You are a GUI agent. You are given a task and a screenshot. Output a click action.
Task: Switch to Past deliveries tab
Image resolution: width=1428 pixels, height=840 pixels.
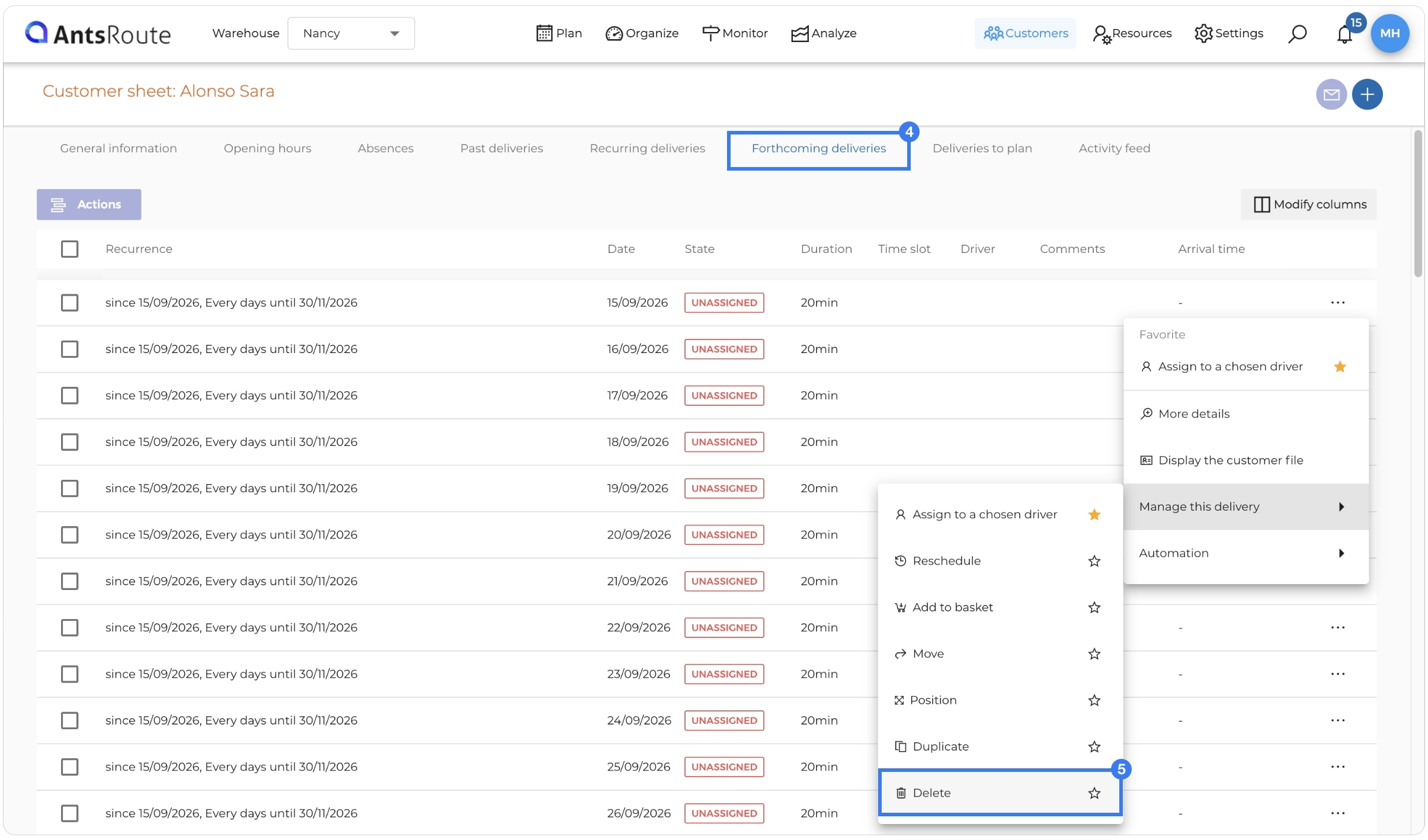coord(501,149)
